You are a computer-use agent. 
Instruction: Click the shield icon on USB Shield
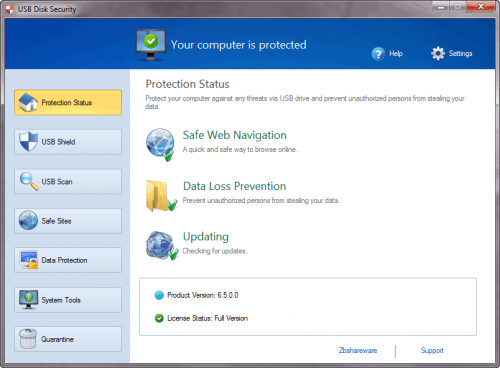[28, 141]
